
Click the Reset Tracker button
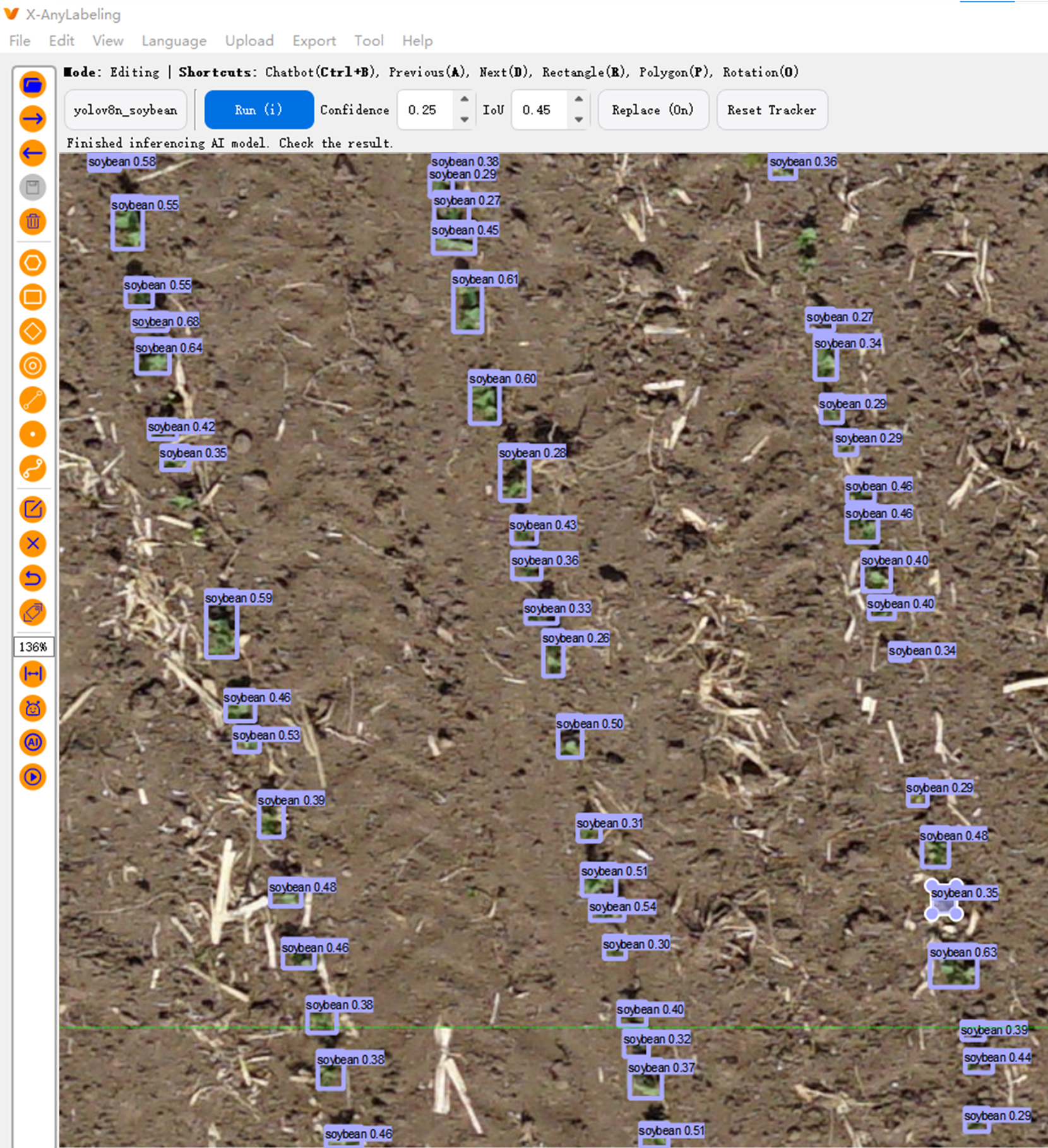[772, 110]
